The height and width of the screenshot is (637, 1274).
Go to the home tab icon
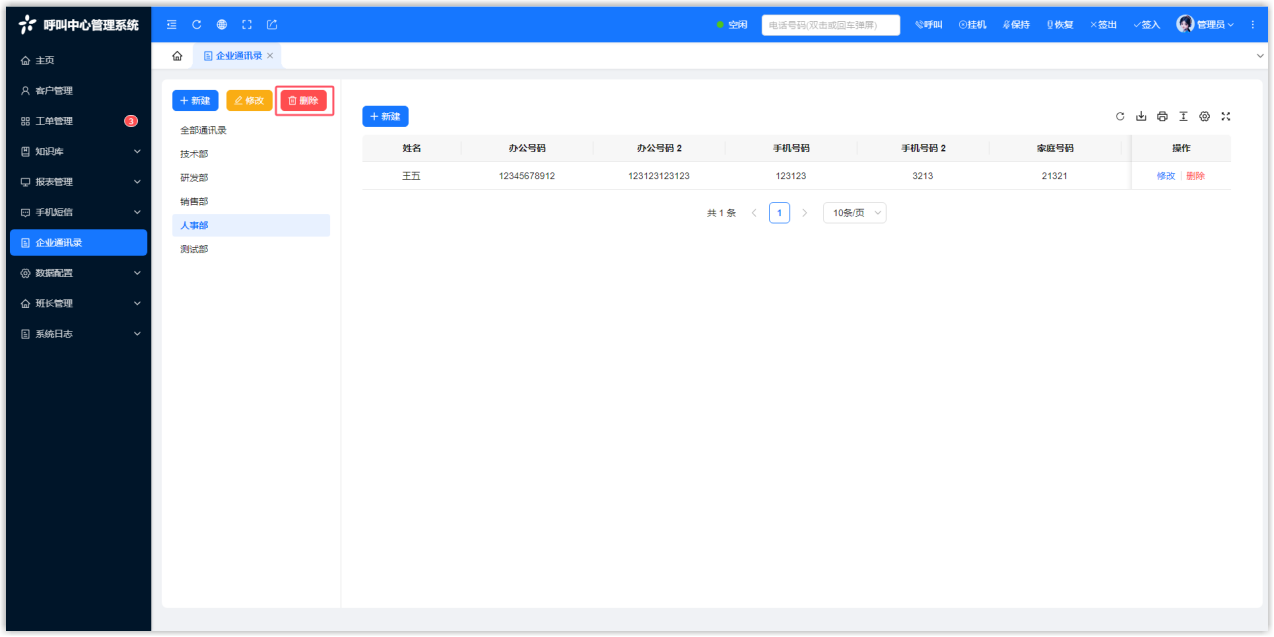pyautogui.click(x=177, y=56)
